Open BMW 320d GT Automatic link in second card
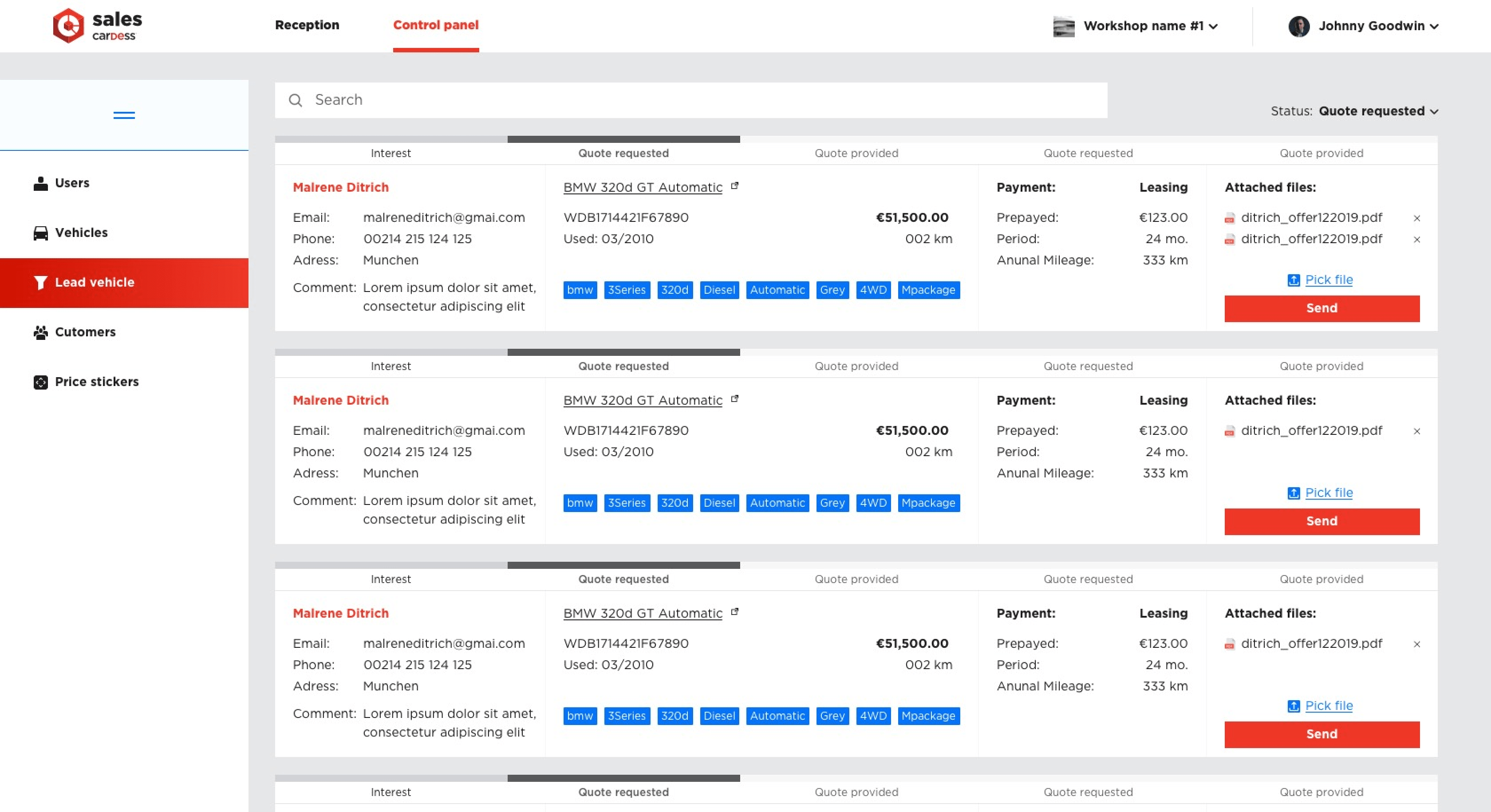The image size is (1491, 812). 643,401
